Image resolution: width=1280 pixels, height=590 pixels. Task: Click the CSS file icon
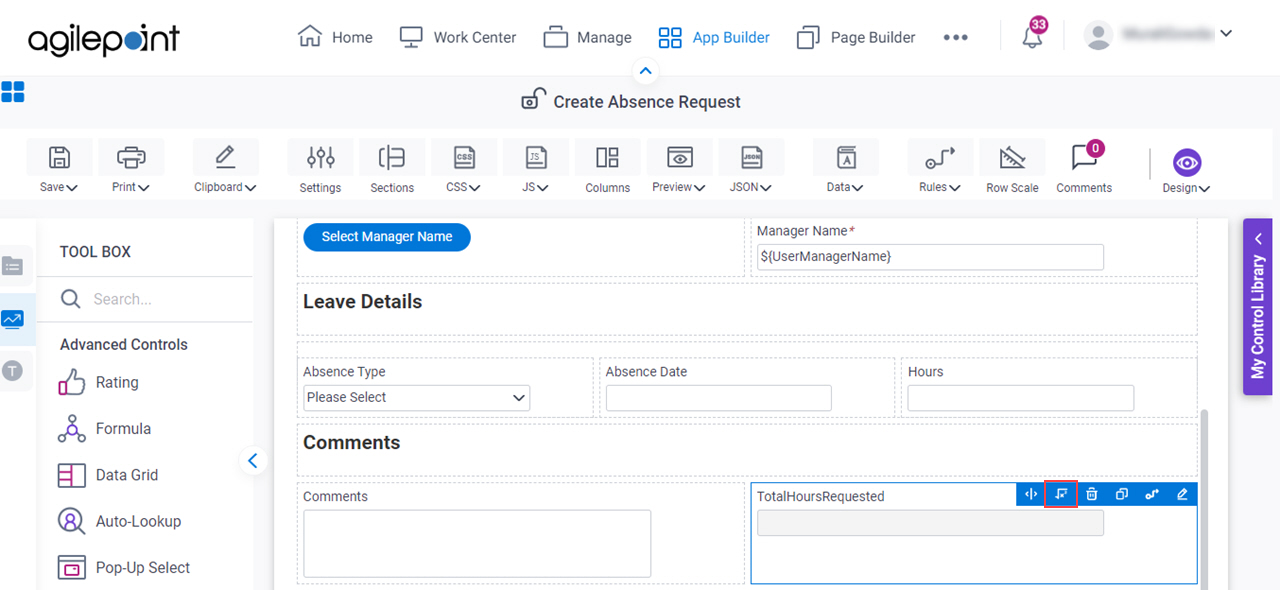click(464, 157)
